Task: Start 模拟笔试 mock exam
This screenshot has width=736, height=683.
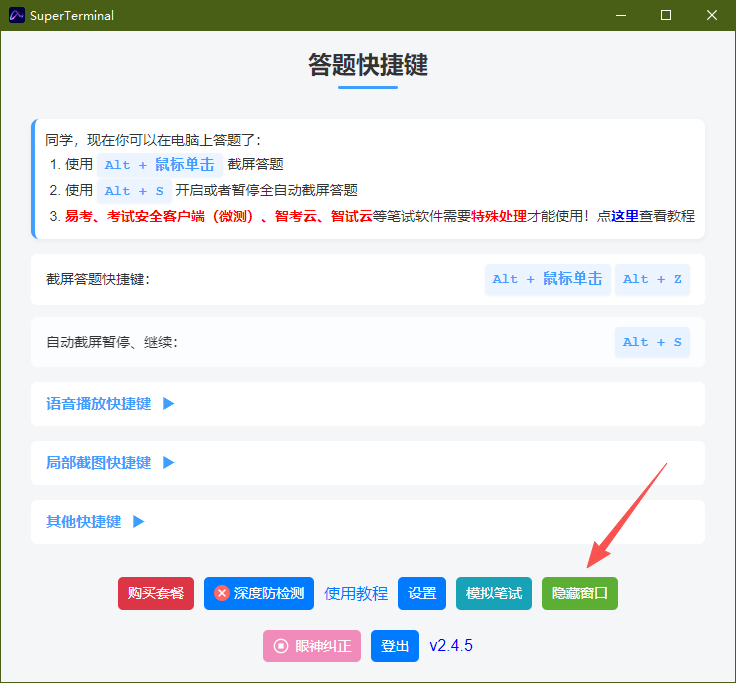Action: (494, 593)
